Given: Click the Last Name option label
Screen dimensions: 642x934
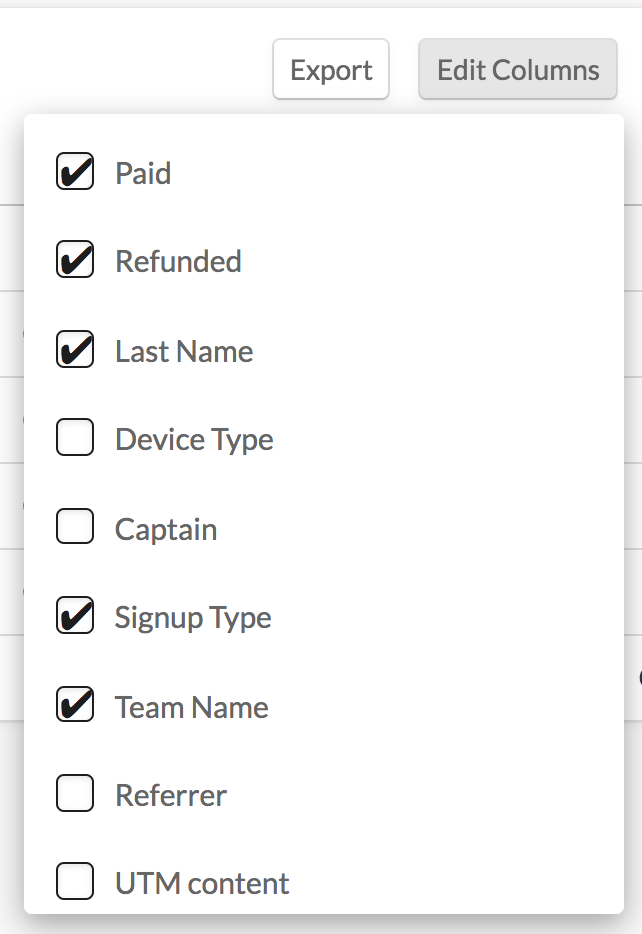Looking at the screenshot, I should (184, 351).
